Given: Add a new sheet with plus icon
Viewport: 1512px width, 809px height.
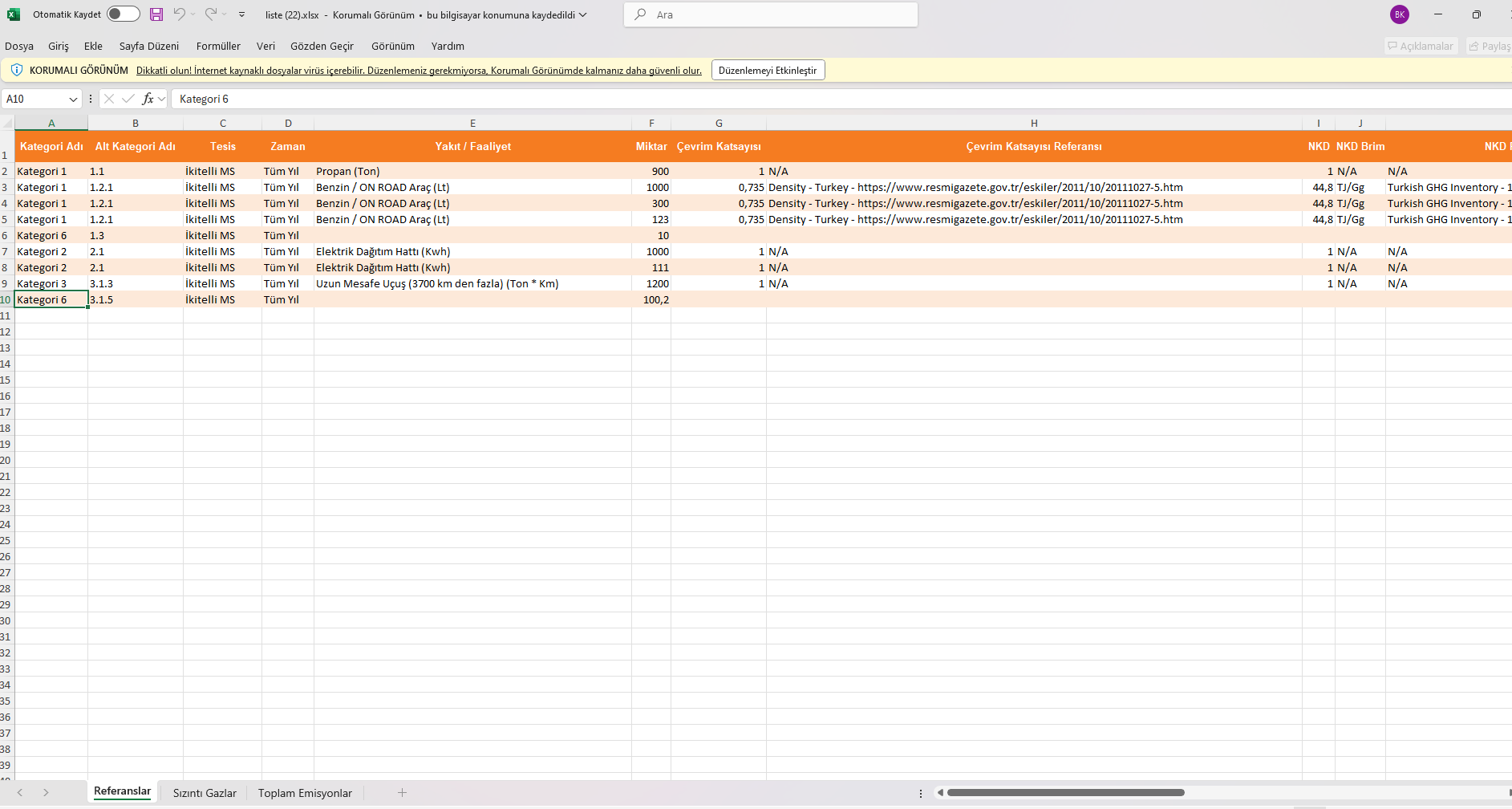Looking at the screenshot, I should click(402, 793).
